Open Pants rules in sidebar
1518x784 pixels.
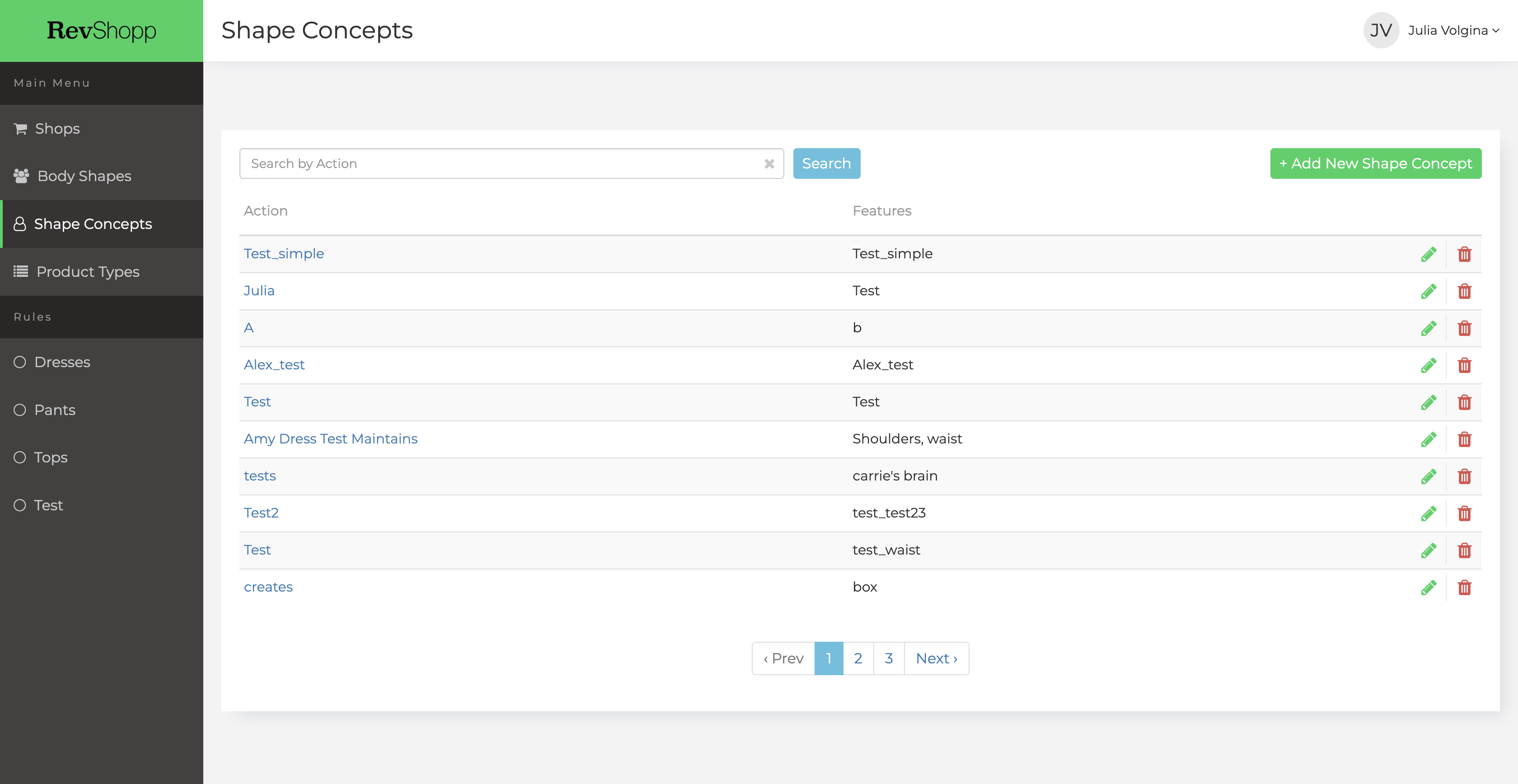pos(101,409)
